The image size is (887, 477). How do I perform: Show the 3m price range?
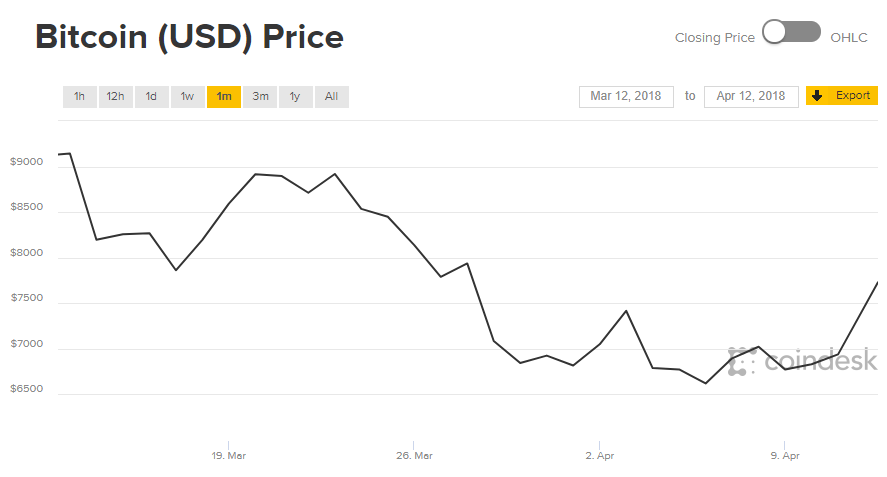260,97
